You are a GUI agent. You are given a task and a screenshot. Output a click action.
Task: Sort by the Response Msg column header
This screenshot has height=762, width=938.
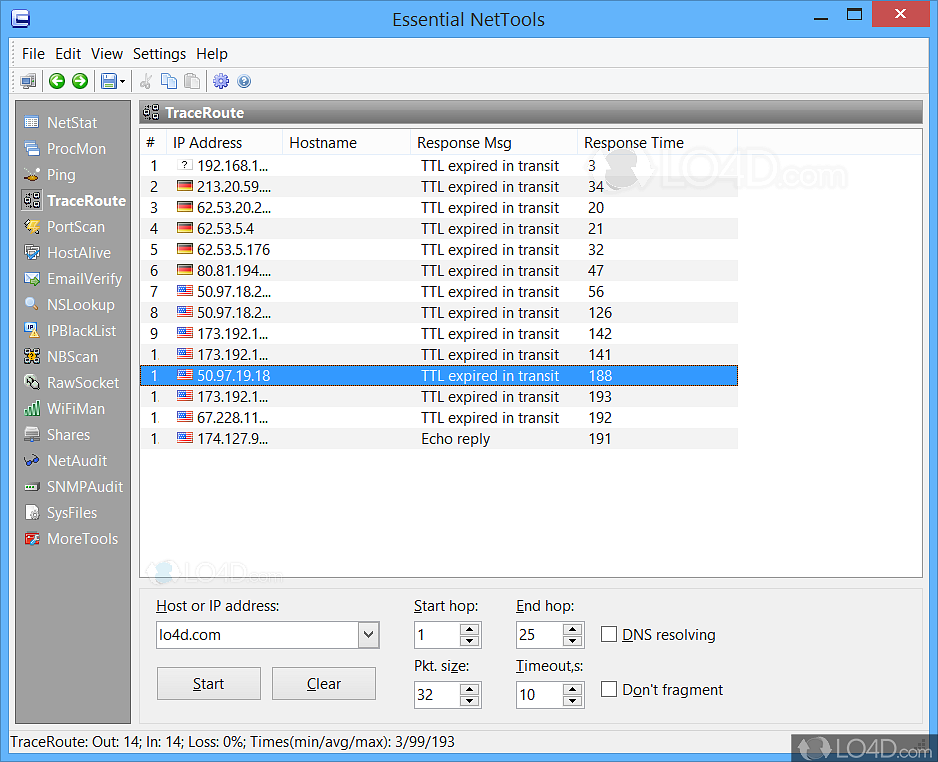tap(494, 143)
